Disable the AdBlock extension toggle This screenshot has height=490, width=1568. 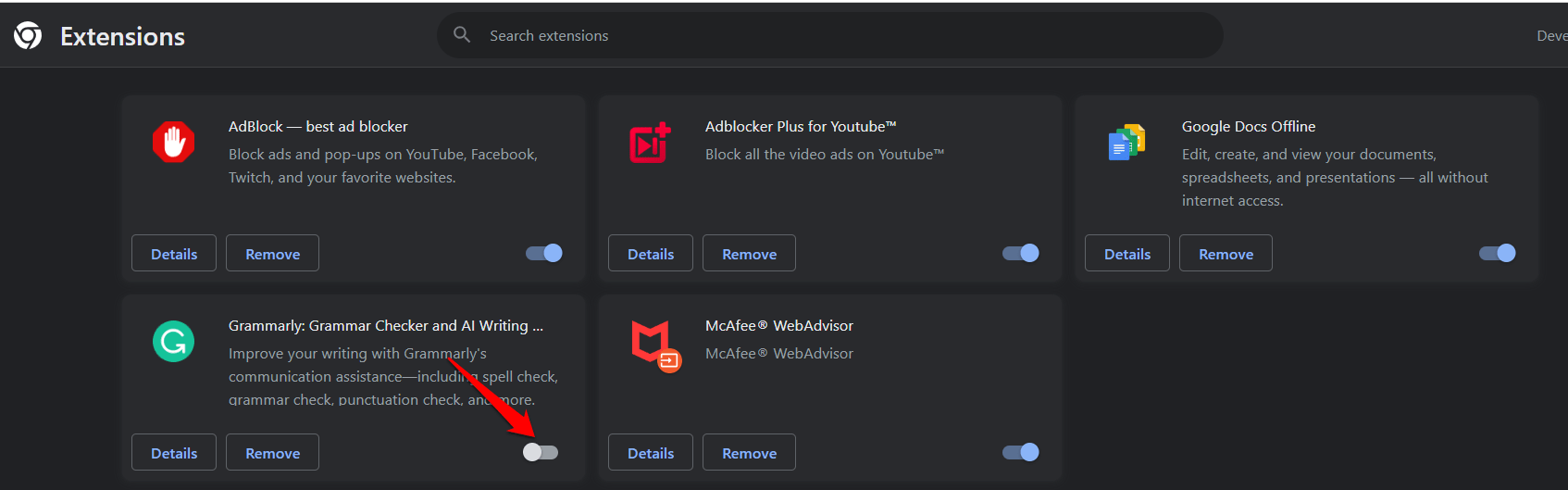point(544,253)
